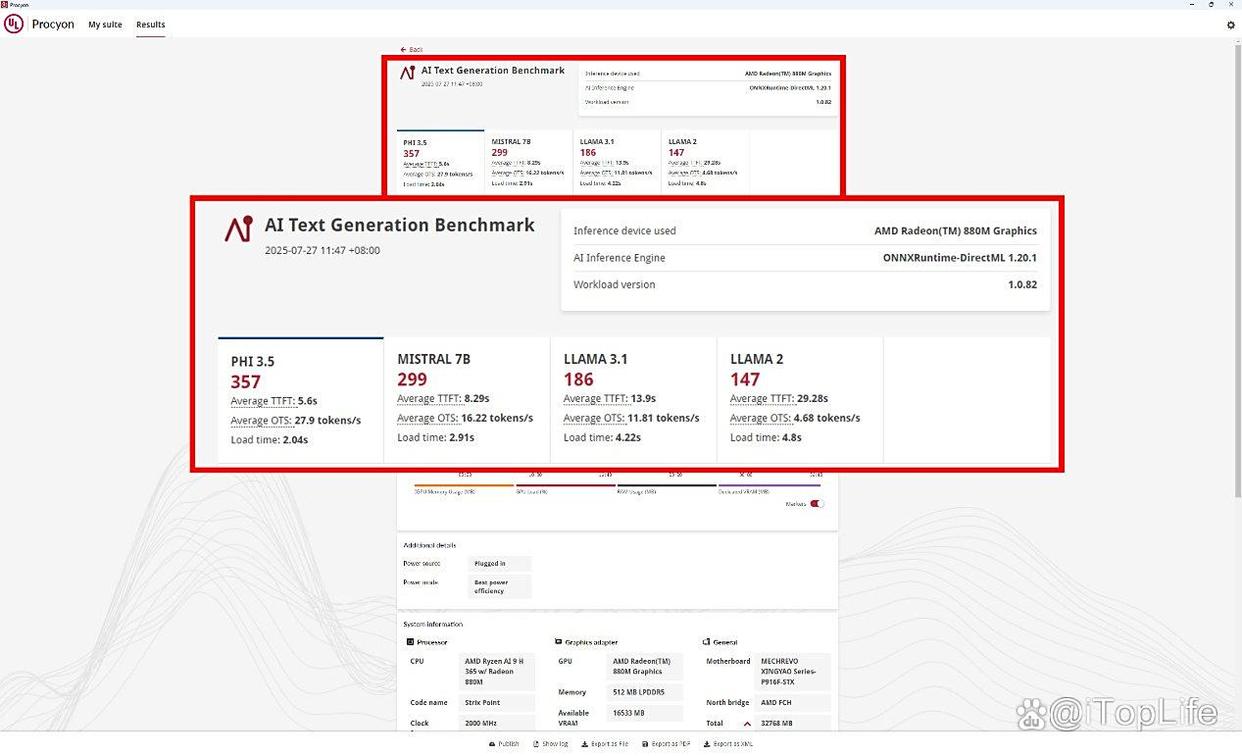Click the 'System information' heading

432,624
